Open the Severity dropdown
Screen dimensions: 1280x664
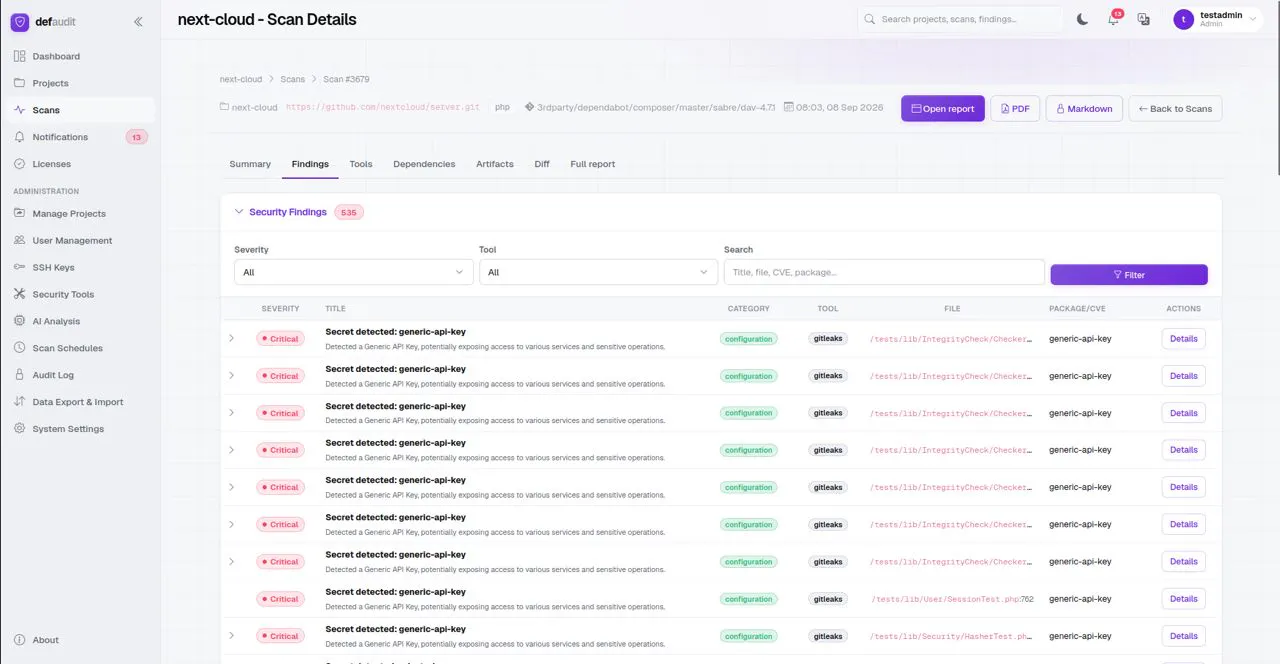[354, 272]
